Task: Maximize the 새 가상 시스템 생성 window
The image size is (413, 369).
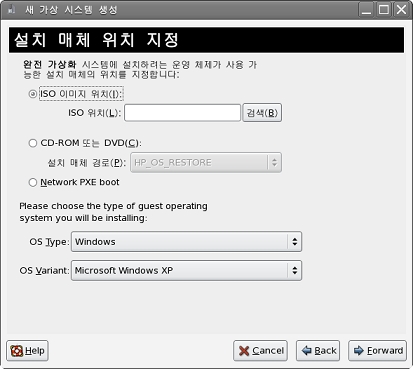Action: click(x=384, y=10)
